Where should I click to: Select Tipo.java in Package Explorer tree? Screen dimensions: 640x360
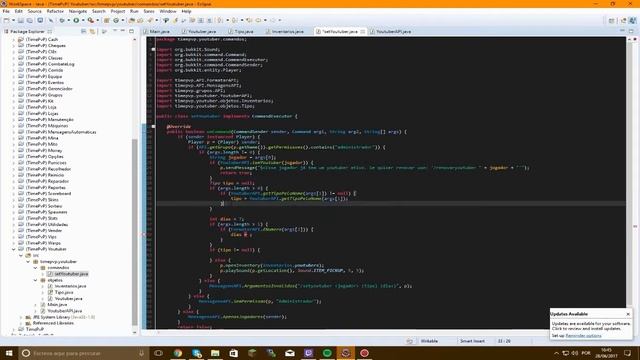point(64,292)
